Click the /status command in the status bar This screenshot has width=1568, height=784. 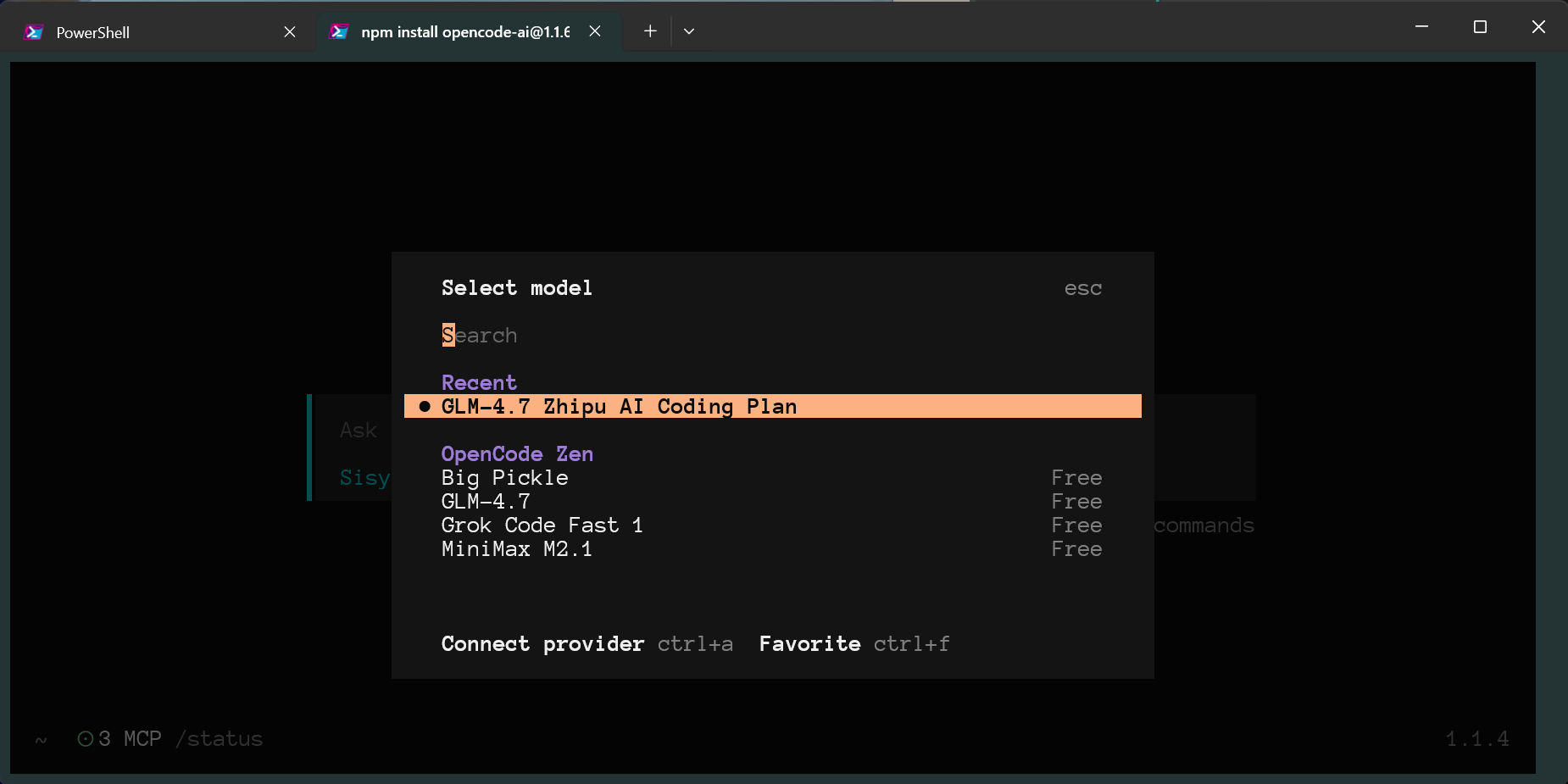click(219, 738)
